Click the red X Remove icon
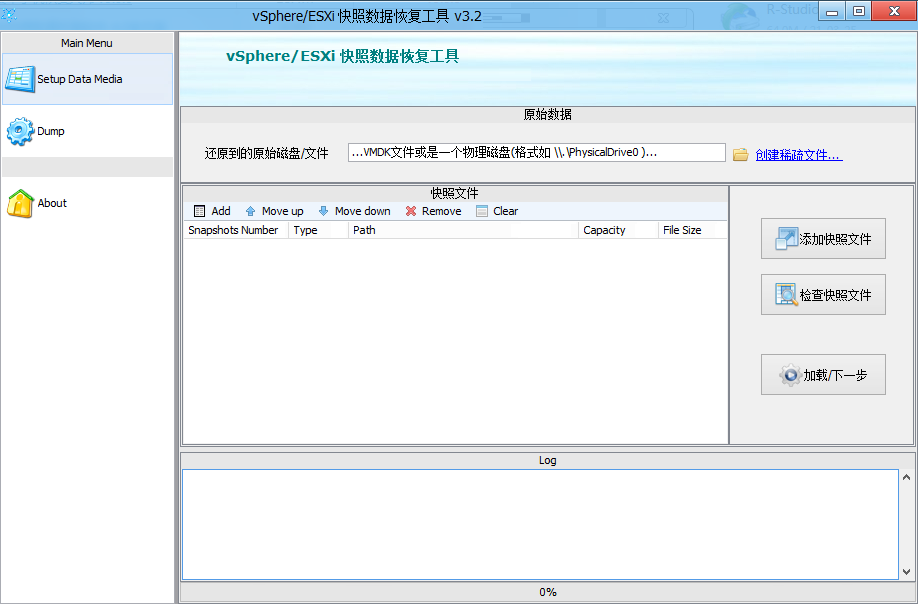918x604 pixels. [x=411, y=211]
